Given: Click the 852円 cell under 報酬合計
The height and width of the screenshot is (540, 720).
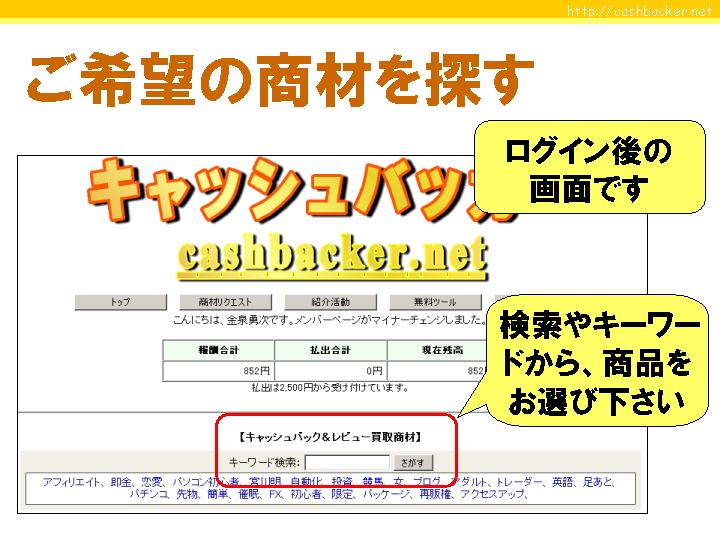Looking at the screenshot, I should [x=219, y=371].
